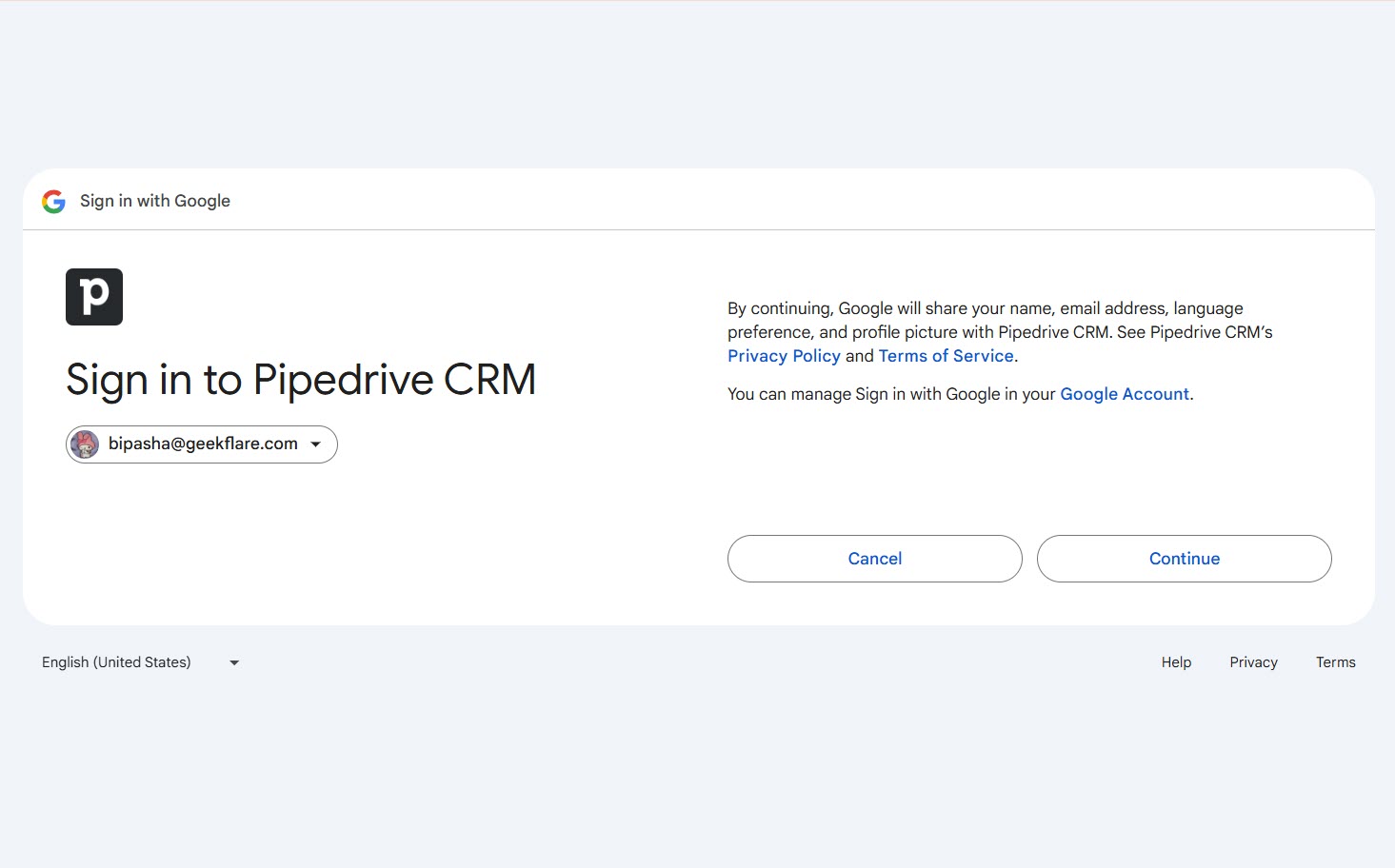Click the Google G logo
This screenshot has height=868, width=1395.
(x=53, y=201)
